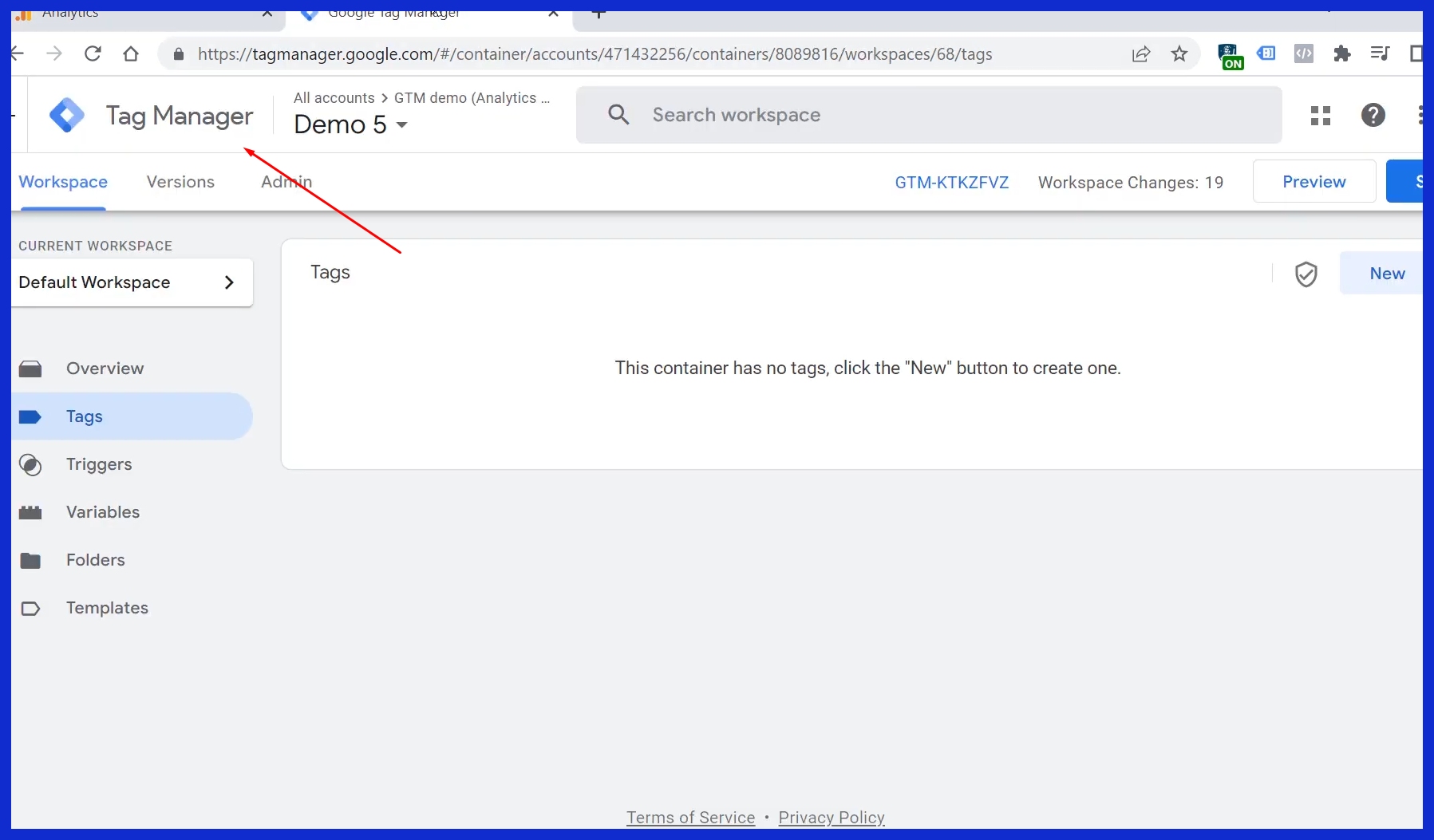Click the browser address bar URL
The height and width of the screenshot is (840, 1434).
(595, 54)
